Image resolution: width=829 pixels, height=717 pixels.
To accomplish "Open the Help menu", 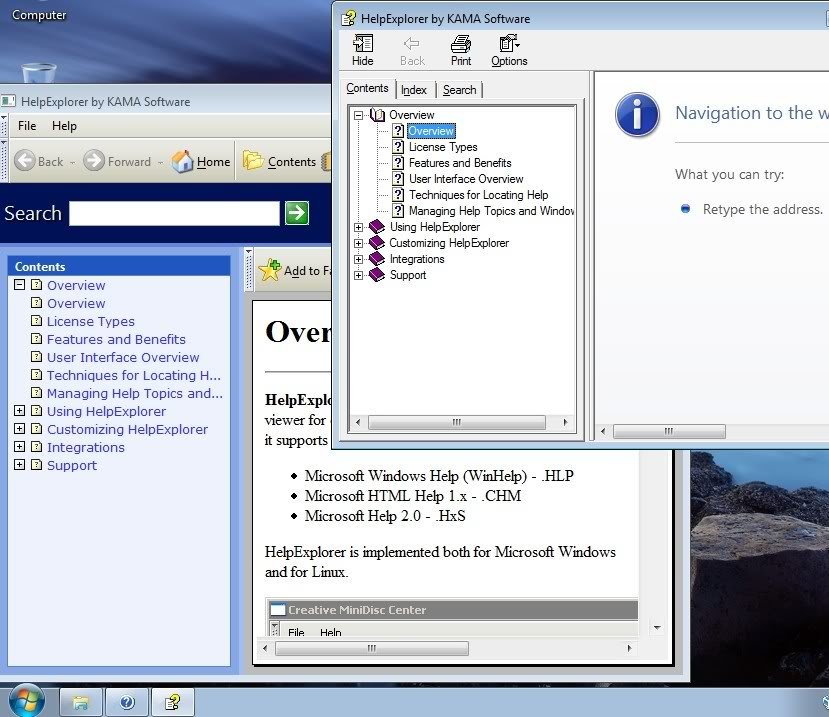I will (64, 126).
